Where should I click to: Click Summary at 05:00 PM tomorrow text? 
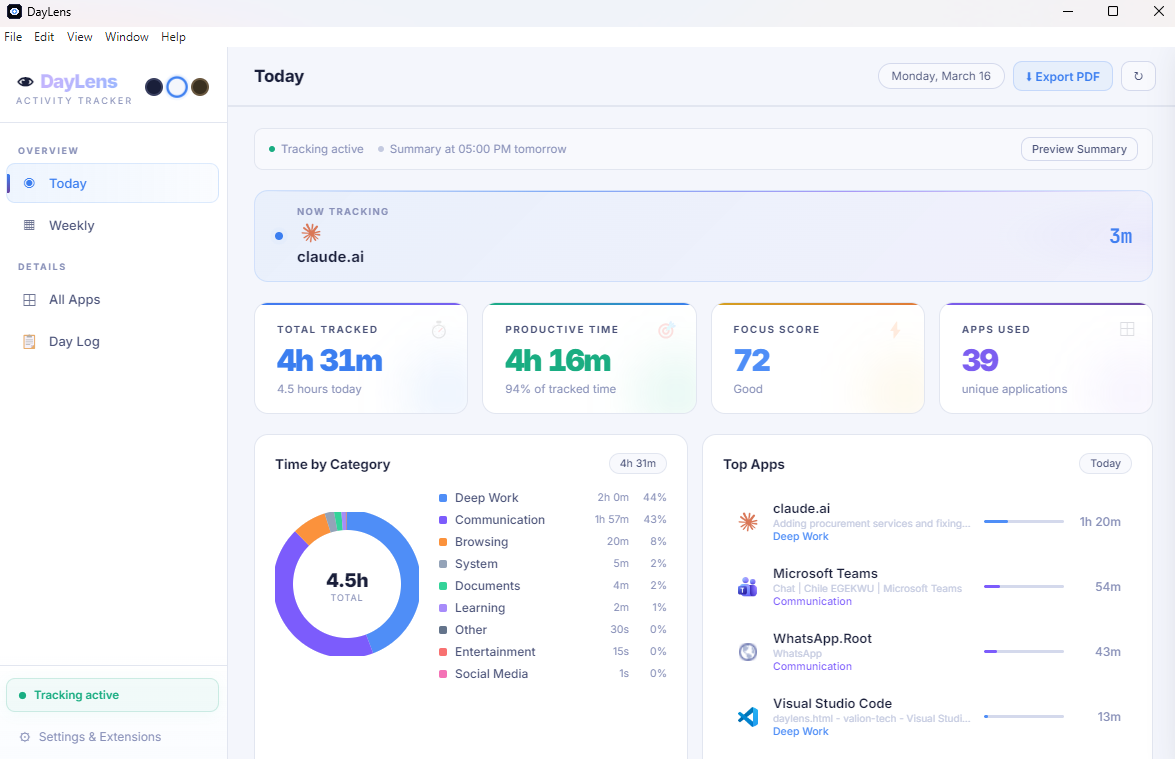coord(477,149)
